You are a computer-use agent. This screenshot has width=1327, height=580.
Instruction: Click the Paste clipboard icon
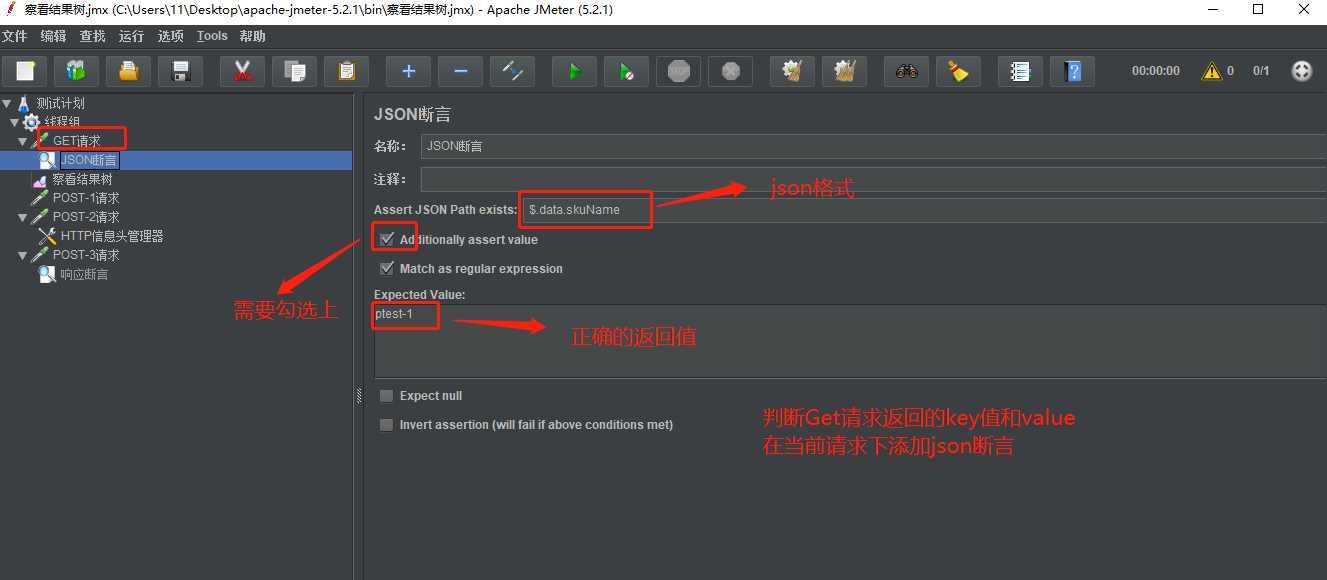coord(346,71)
